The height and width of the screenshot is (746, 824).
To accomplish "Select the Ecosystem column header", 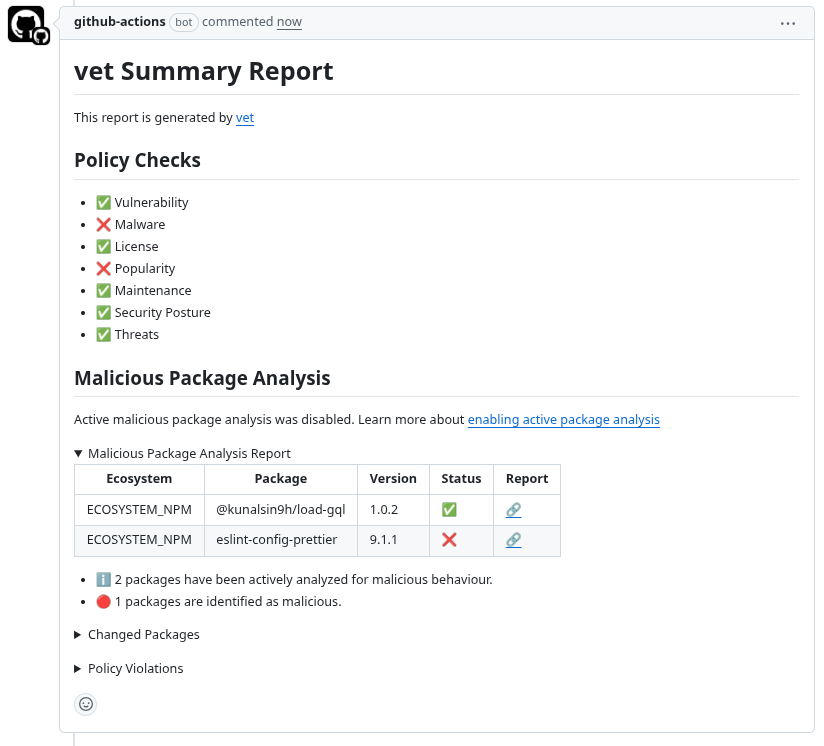I will [139, 478].
